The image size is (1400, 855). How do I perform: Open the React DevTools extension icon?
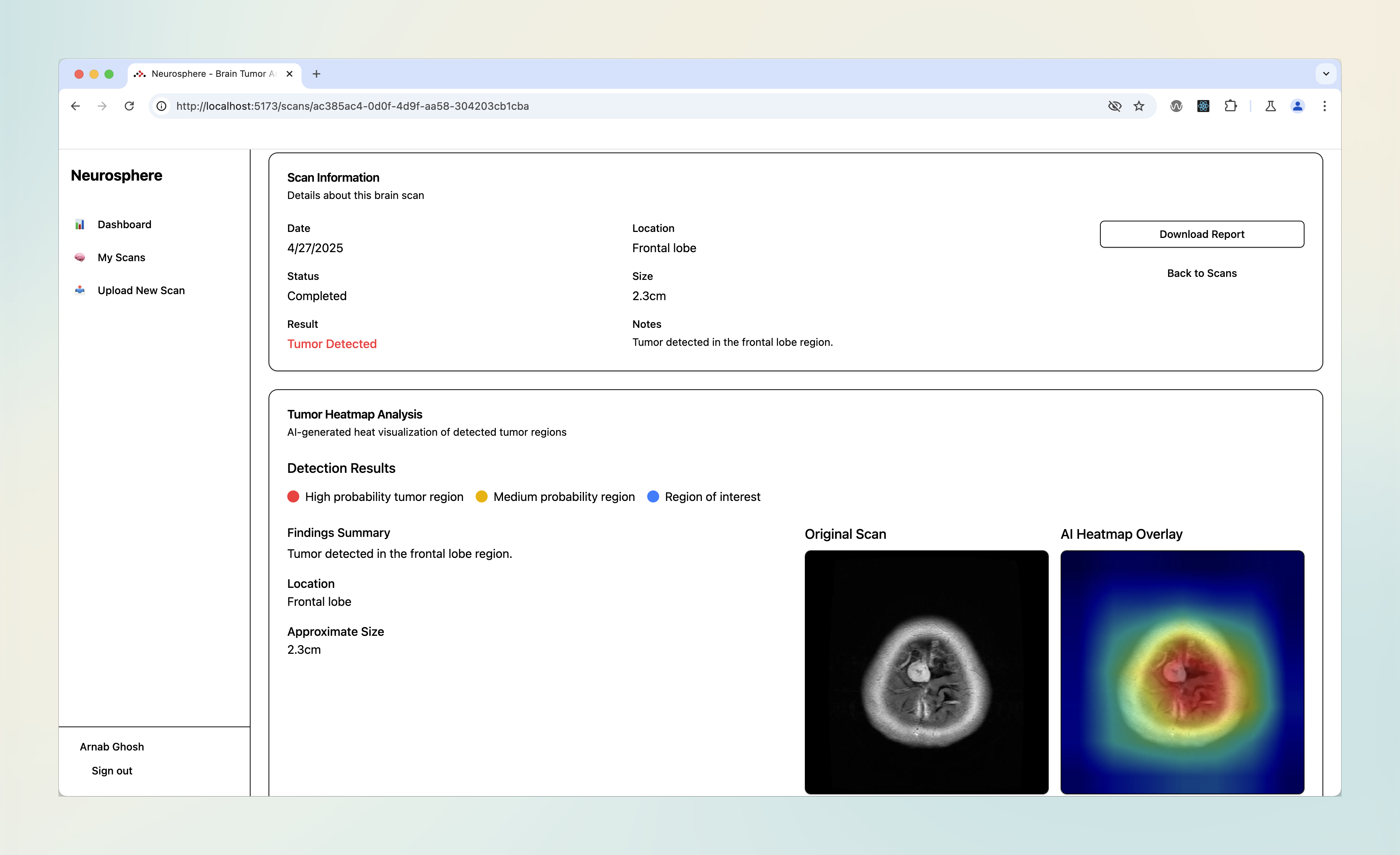(1203, 106)
